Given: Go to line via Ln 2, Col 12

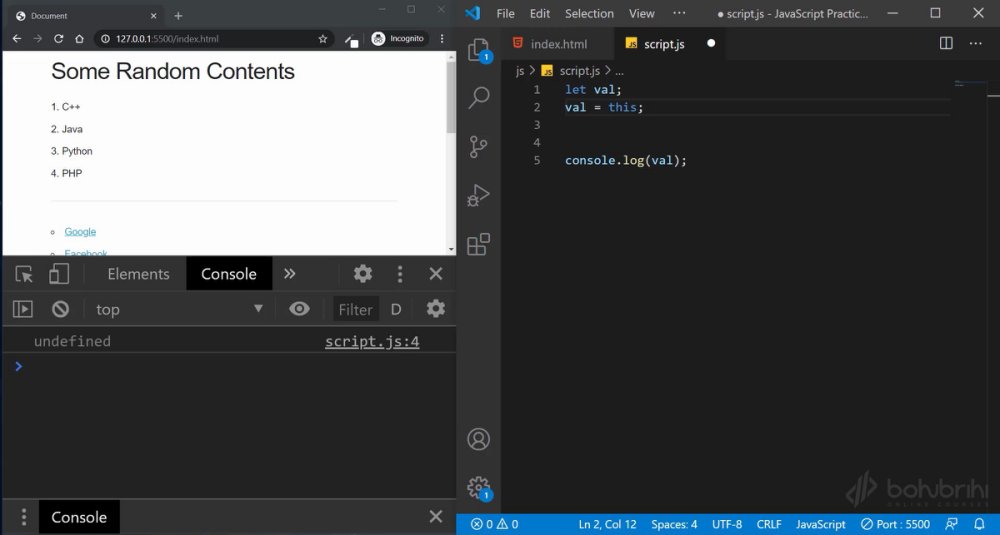Looking at the screenshot, I should pos(607,524).
